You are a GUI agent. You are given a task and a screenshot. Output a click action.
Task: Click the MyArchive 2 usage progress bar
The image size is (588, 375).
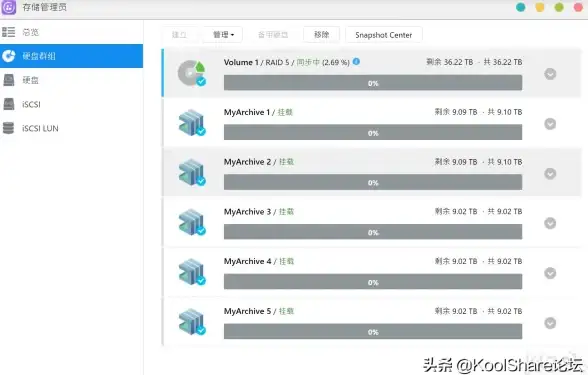click(x=373, y=182)
